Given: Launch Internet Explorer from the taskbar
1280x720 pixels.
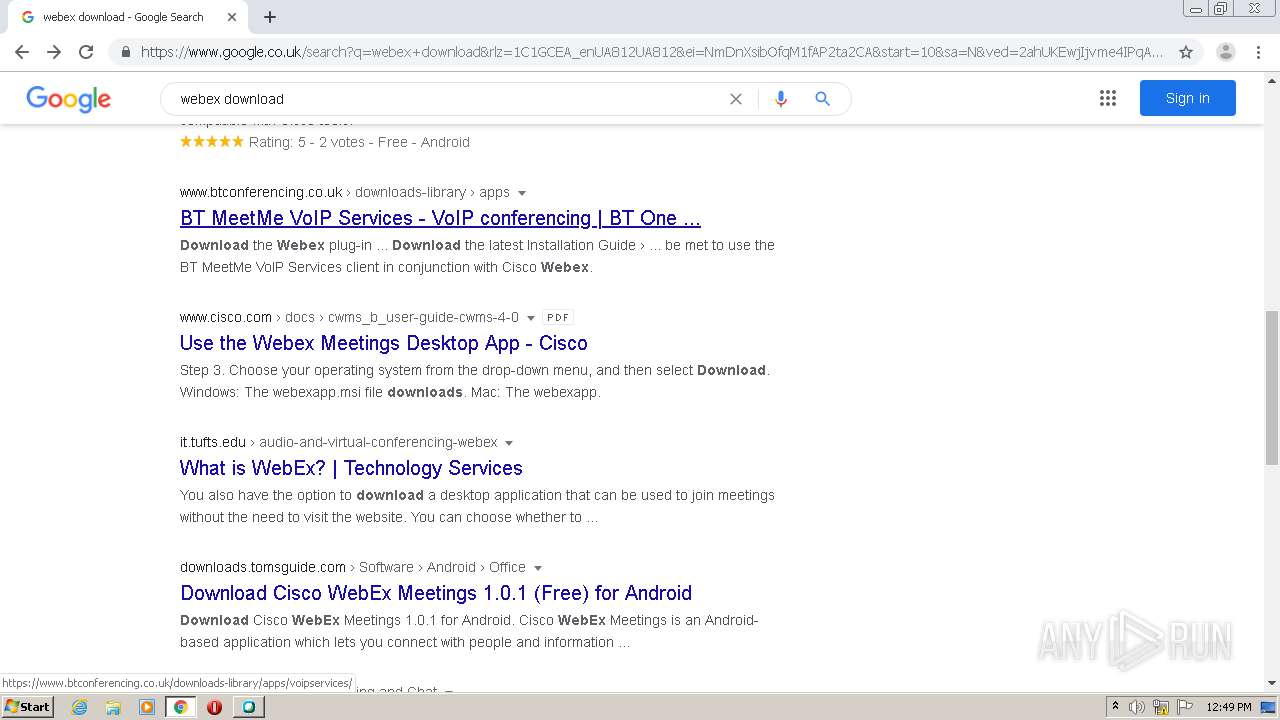Looking at the screenshot, I should 79,707.
